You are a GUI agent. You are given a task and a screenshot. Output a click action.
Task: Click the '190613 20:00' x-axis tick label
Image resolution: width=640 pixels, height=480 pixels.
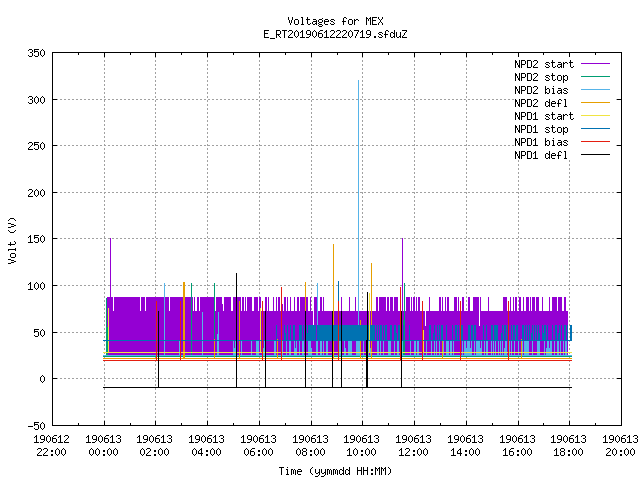[x=620, y=446]
